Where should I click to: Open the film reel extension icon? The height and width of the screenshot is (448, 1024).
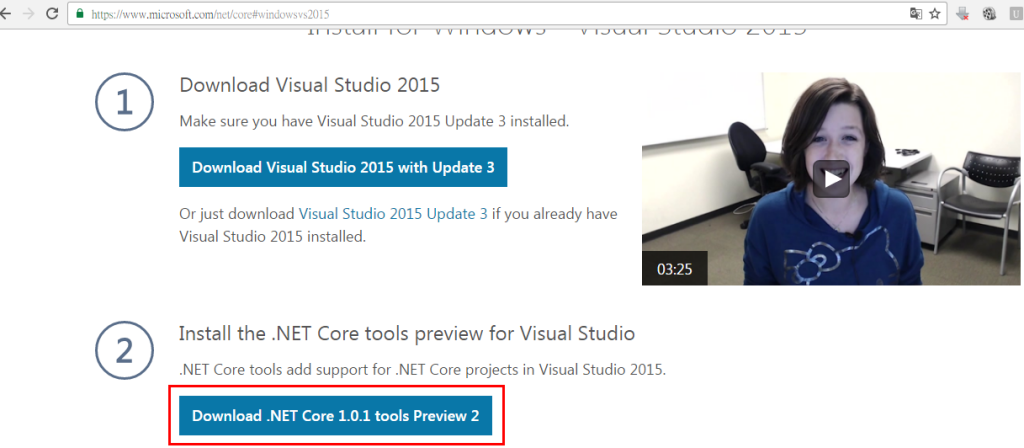(989, 14)
